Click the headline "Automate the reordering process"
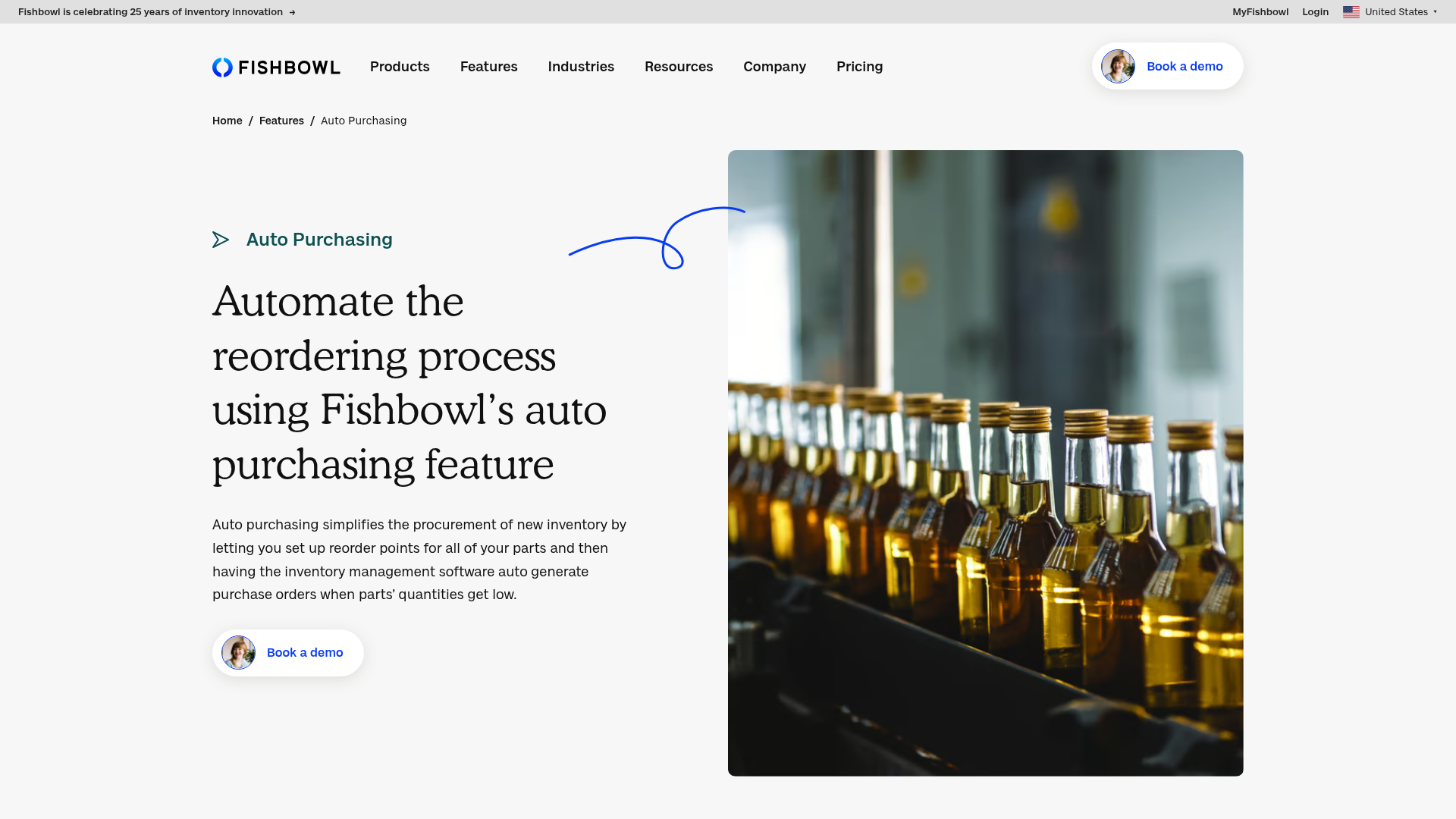 click(x=409, y=383)
